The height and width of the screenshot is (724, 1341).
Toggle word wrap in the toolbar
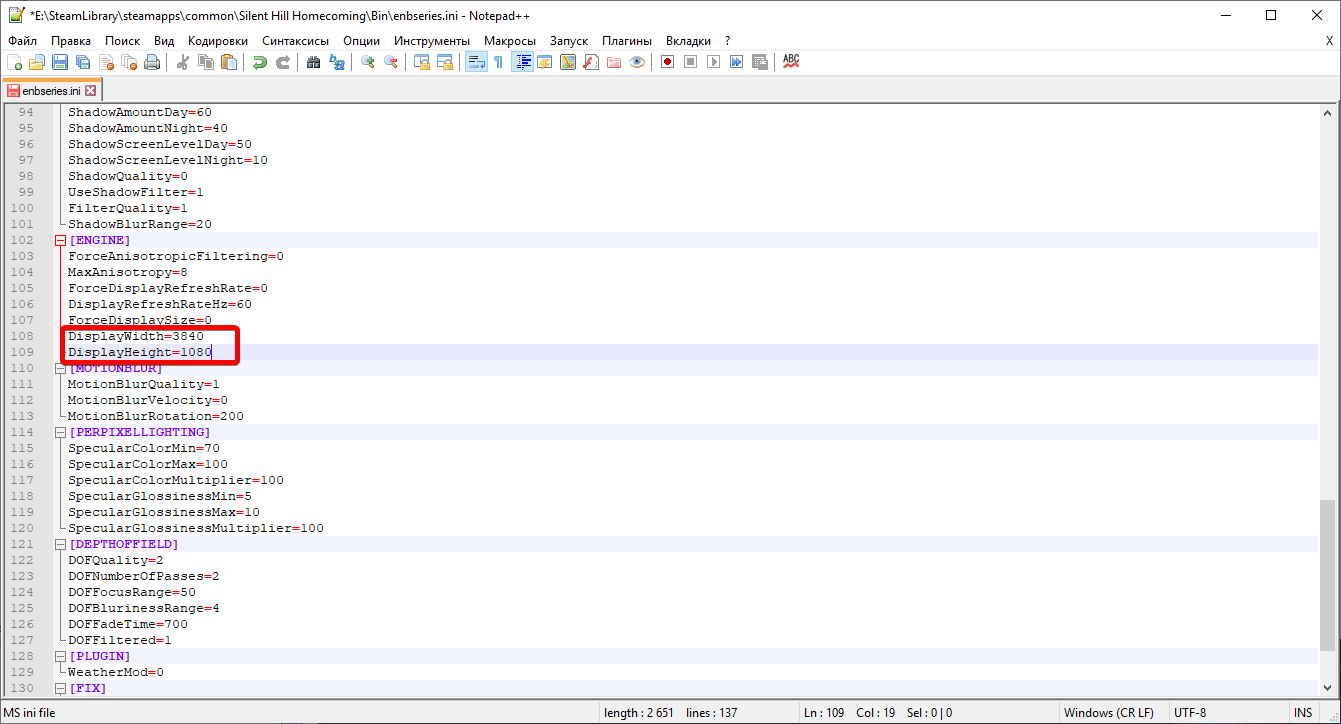[476, 62]
